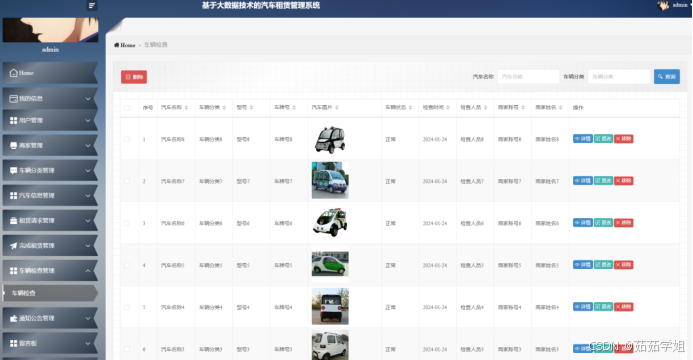Tick the checkbox for row 6

pos(127,349)
